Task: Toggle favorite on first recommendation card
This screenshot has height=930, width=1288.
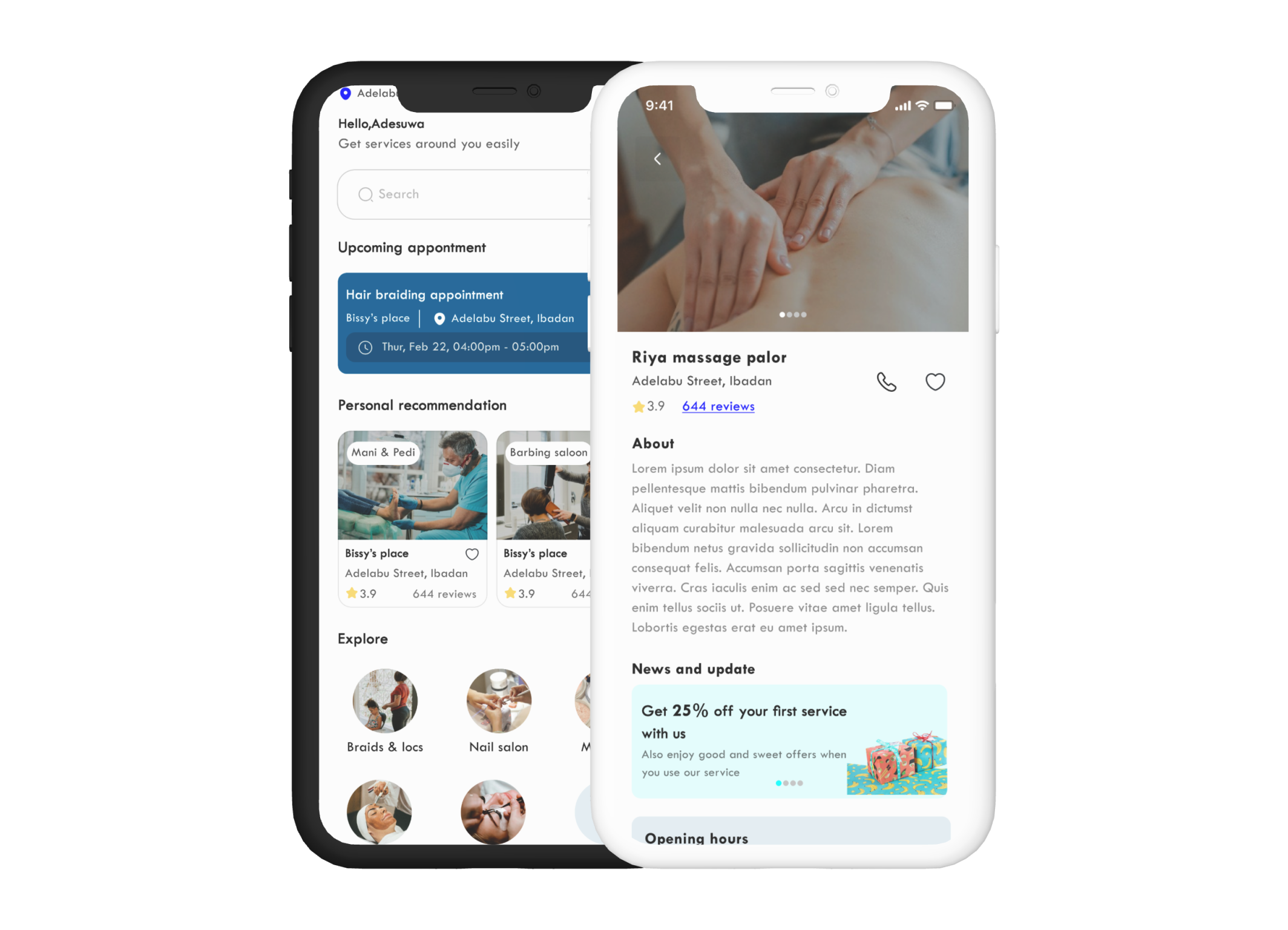Action: coord(471,553)
